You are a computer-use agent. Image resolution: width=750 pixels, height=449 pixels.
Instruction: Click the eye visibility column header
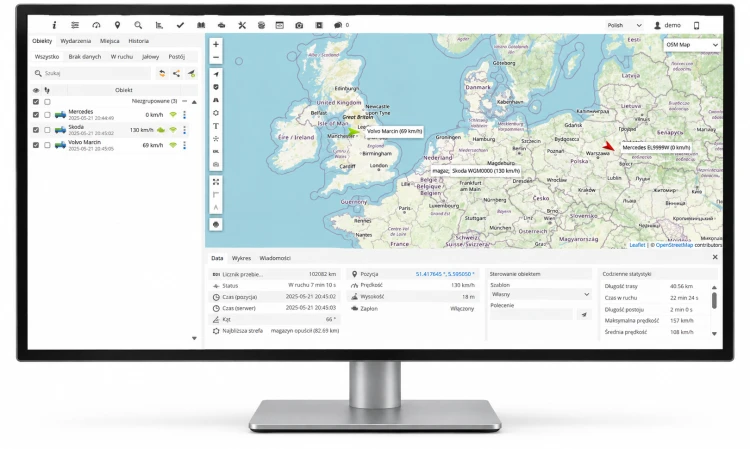click(x=36, y=90)
